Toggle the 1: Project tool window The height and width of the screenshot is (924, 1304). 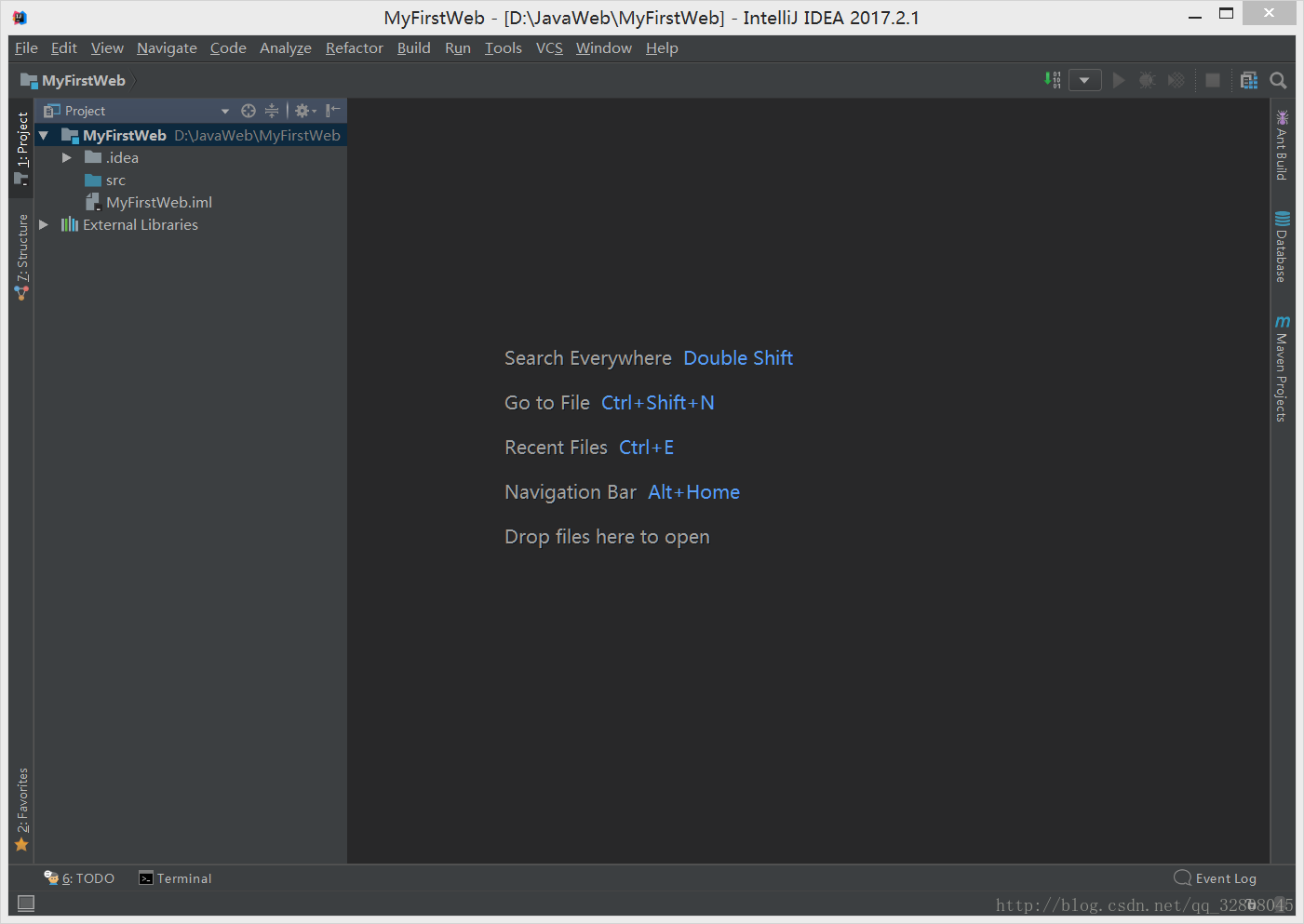coord(21,147)
